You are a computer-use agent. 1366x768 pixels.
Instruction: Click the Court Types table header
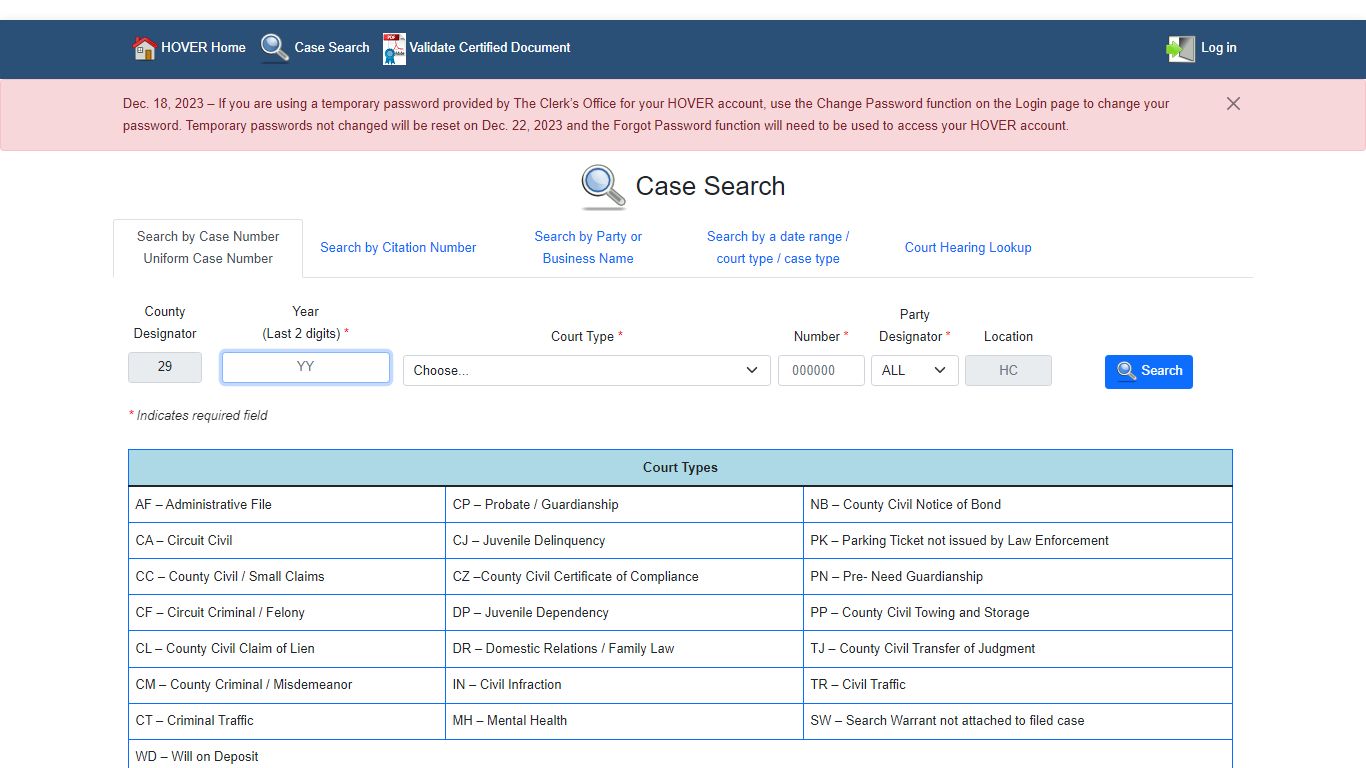click(x=680, y=468)
